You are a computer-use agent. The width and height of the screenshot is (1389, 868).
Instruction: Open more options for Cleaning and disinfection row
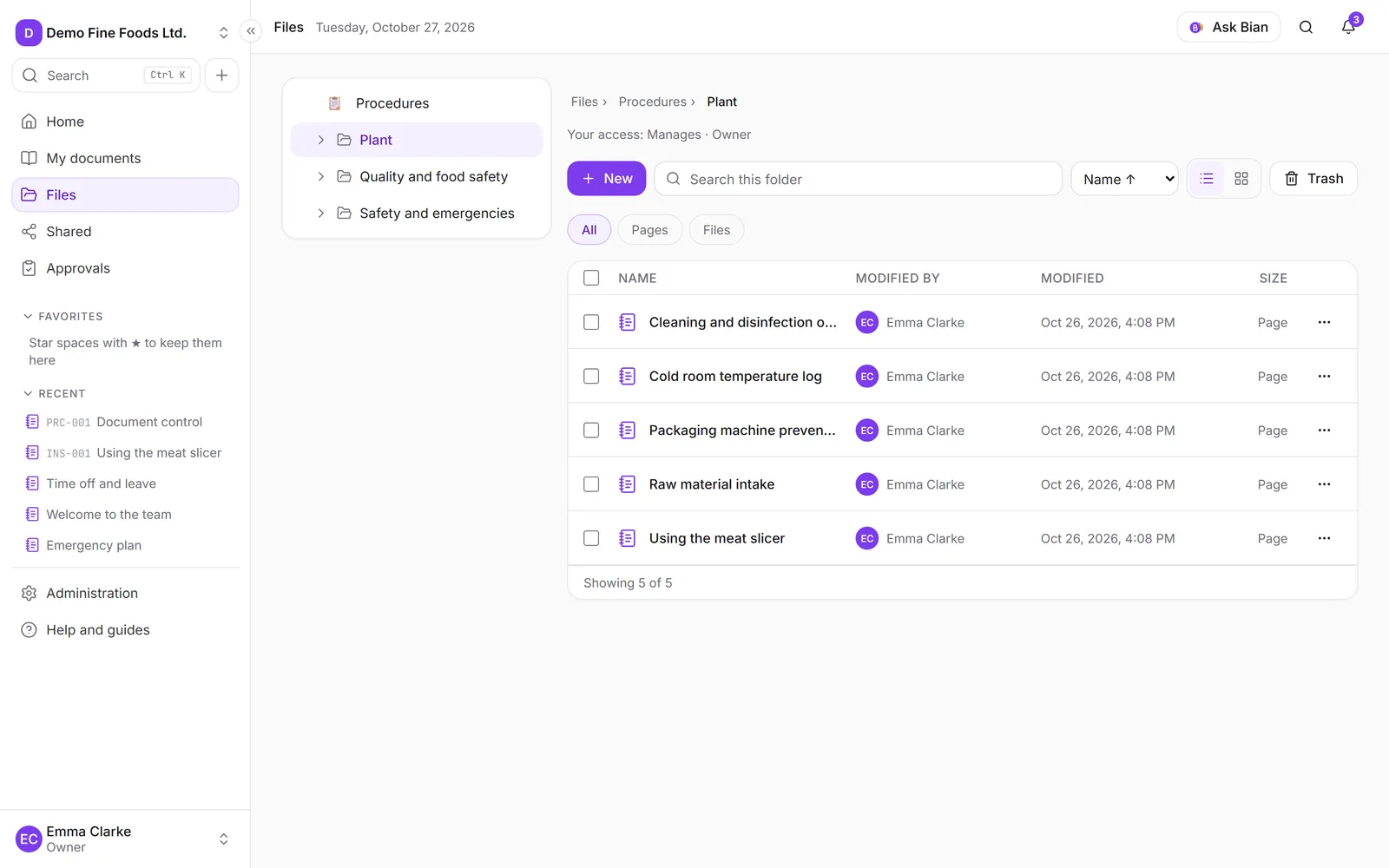(x=1324, y=322)
